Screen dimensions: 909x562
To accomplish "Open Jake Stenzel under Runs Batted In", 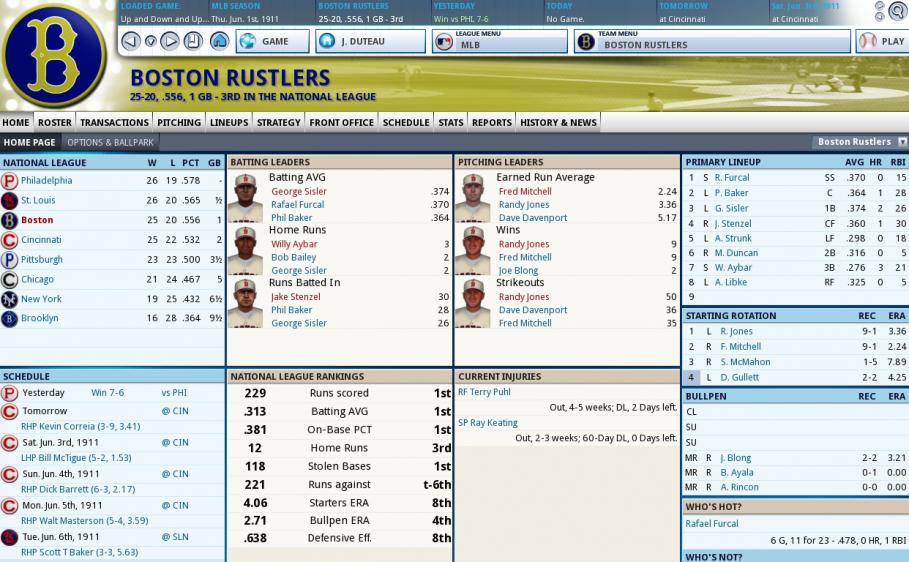I will tap(296, 296).
